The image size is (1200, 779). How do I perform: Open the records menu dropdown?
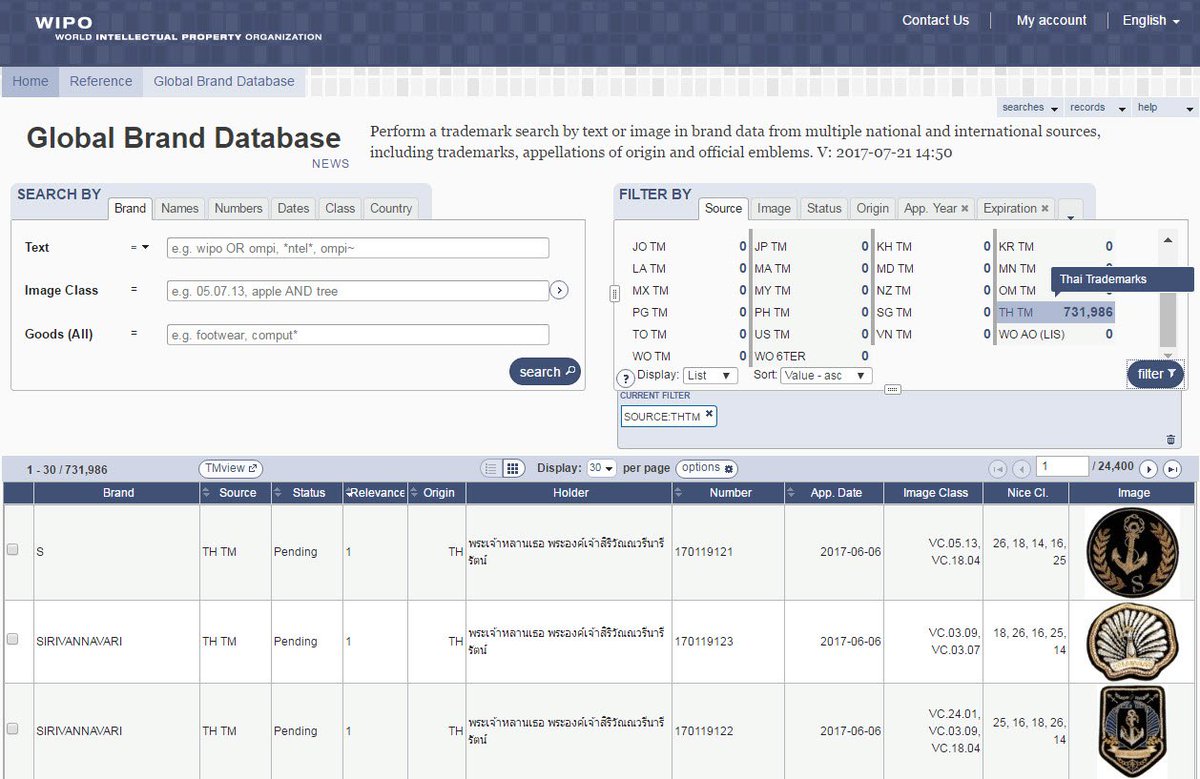click(1096, 108)
